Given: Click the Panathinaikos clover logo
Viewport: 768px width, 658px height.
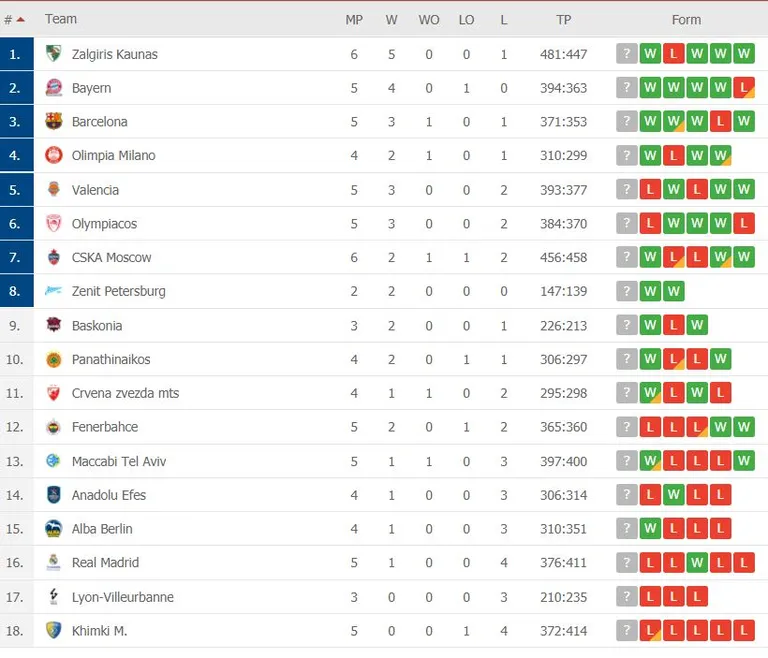Looking at the screenshot, I should 53,359.
